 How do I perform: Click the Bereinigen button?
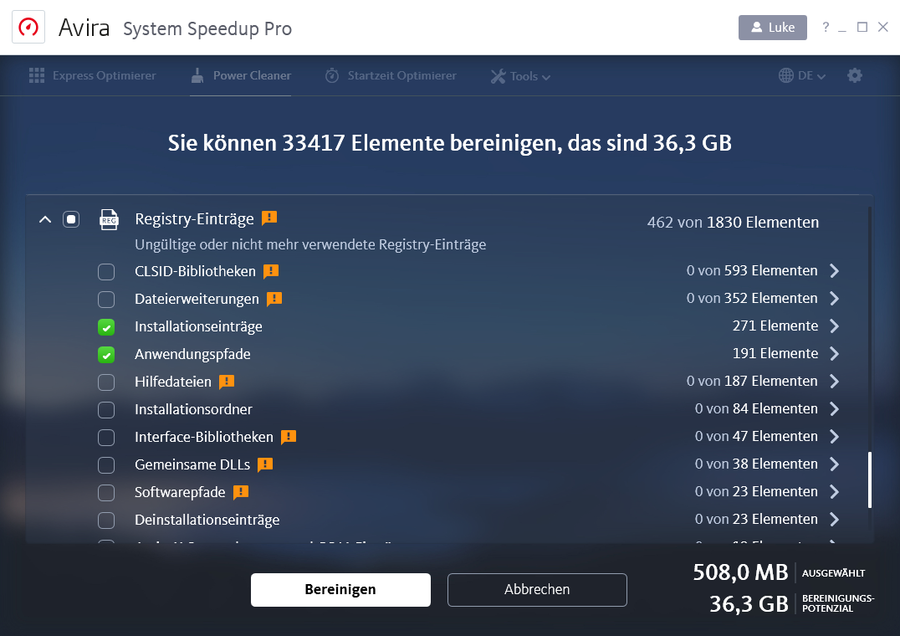click(x=340, y=590)
